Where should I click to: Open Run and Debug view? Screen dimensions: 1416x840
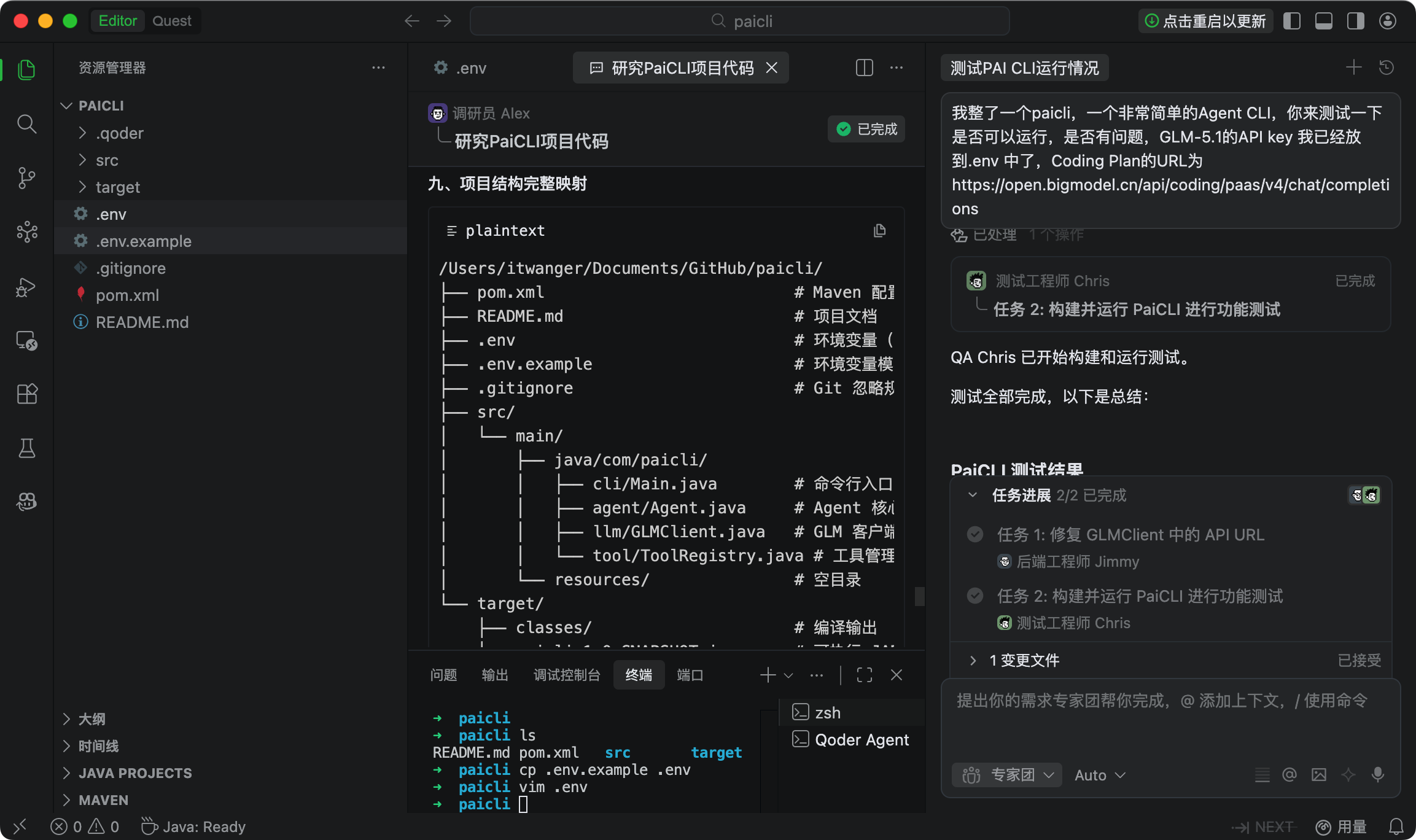(x=26, y=287)
